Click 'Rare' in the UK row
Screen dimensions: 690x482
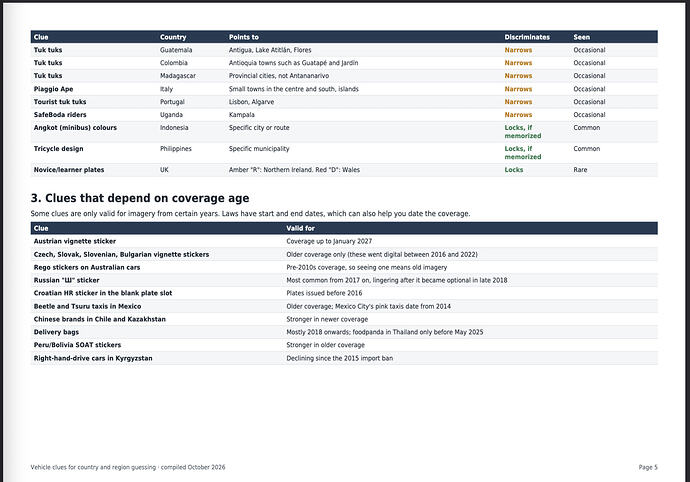click(x=580, y=169)
